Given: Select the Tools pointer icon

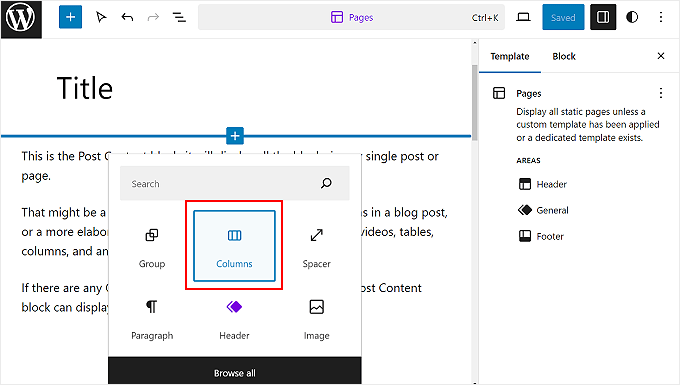Looking at the screenshot, I should pos(101,17).
